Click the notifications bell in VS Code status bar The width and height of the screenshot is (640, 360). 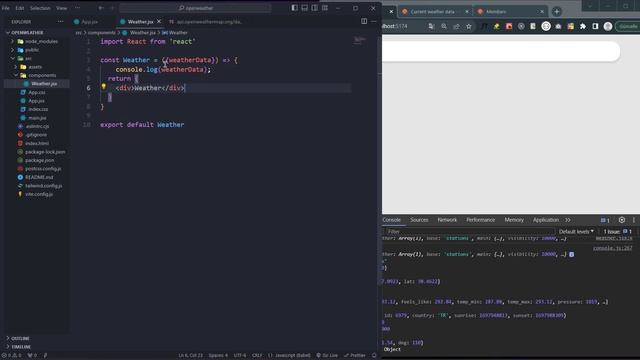(x=374, y=356)
